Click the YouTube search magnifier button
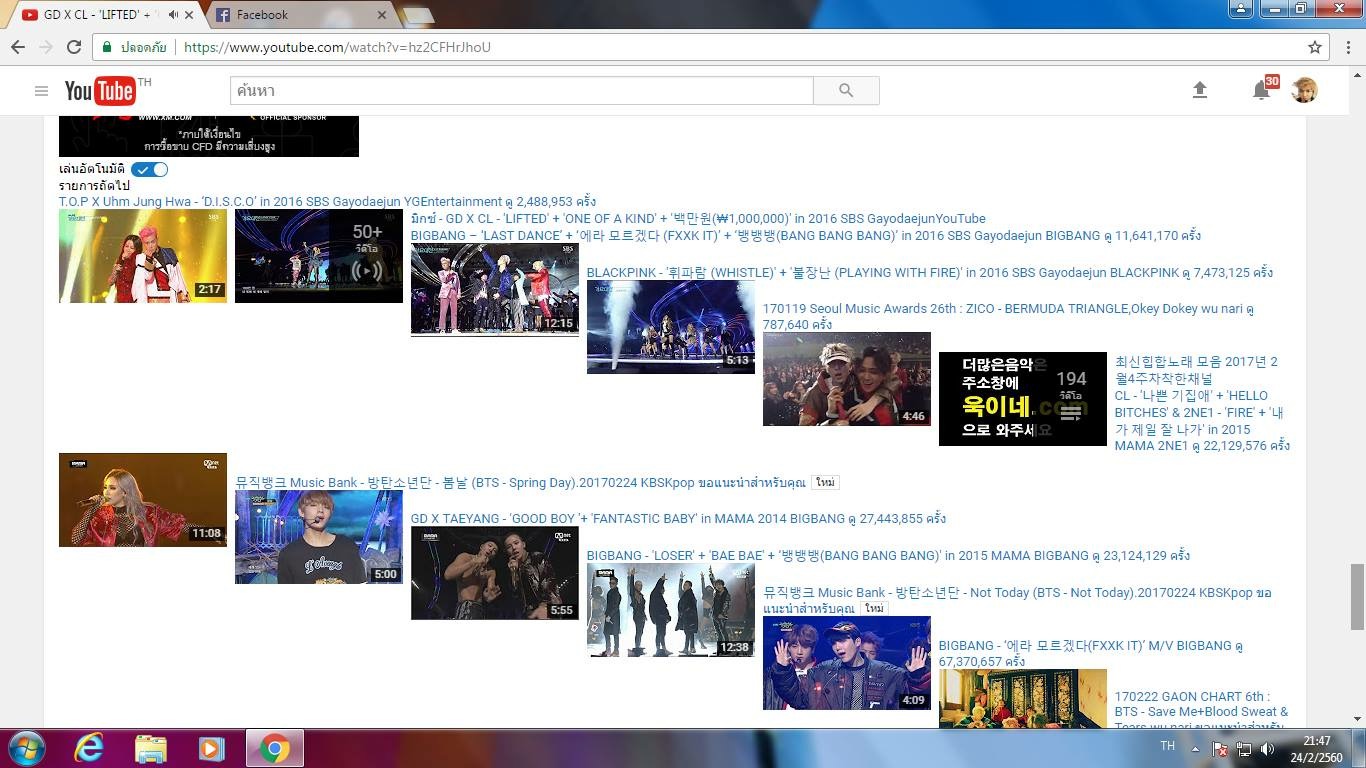This screenshot has width=1366, height=768. [x=846, y=91]
